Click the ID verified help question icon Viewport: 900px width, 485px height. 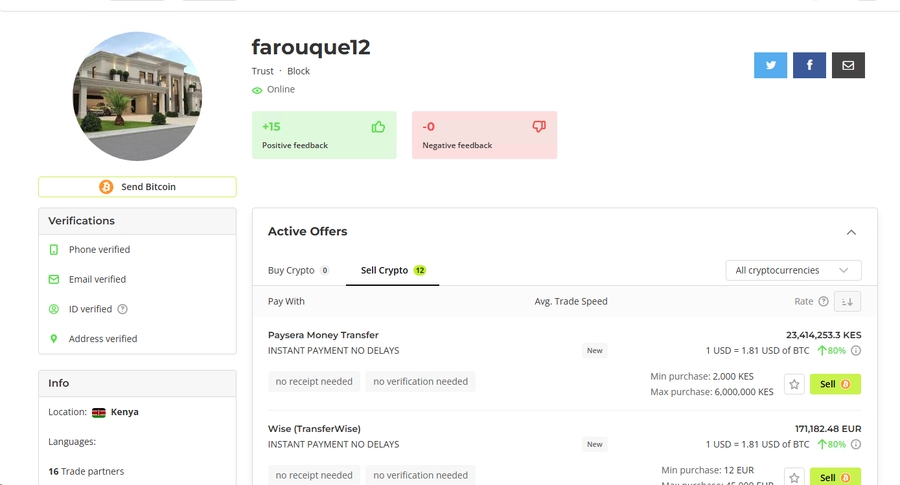click(x=123, y=309)
